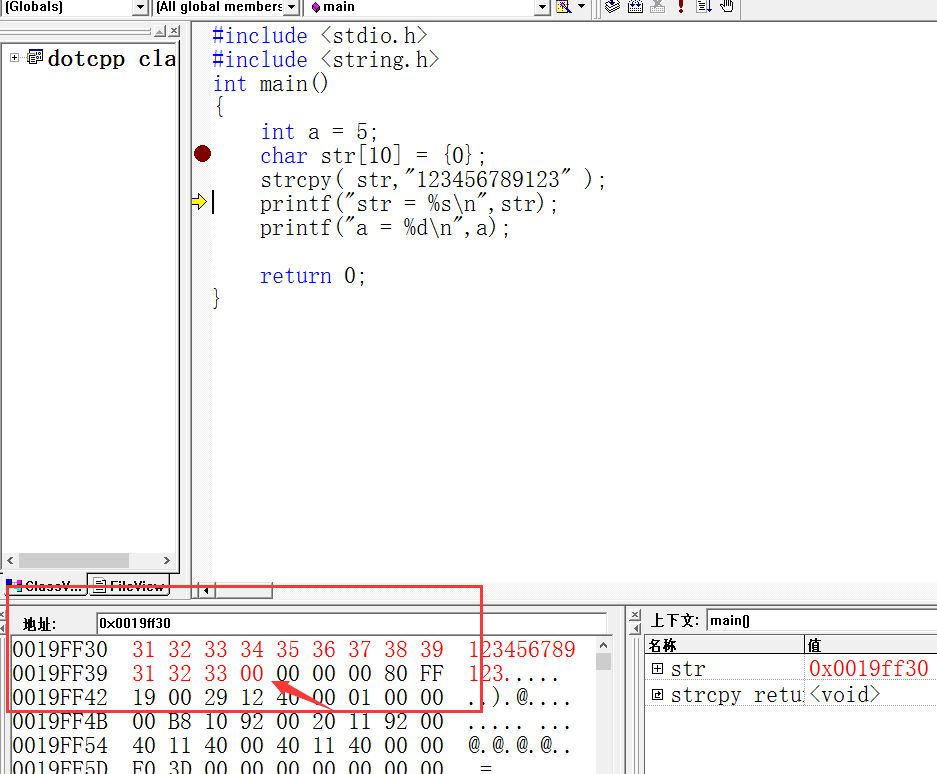Image resolution: width=937 pixels, height=774 pixels.
Task: Click the Go debug icon in toolbar
Action: [704, 6]
